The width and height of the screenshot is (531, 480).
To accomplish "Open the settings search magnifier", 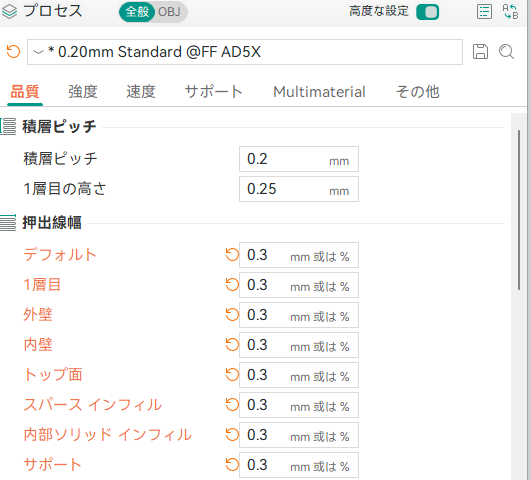I will [x=506, y=52].
